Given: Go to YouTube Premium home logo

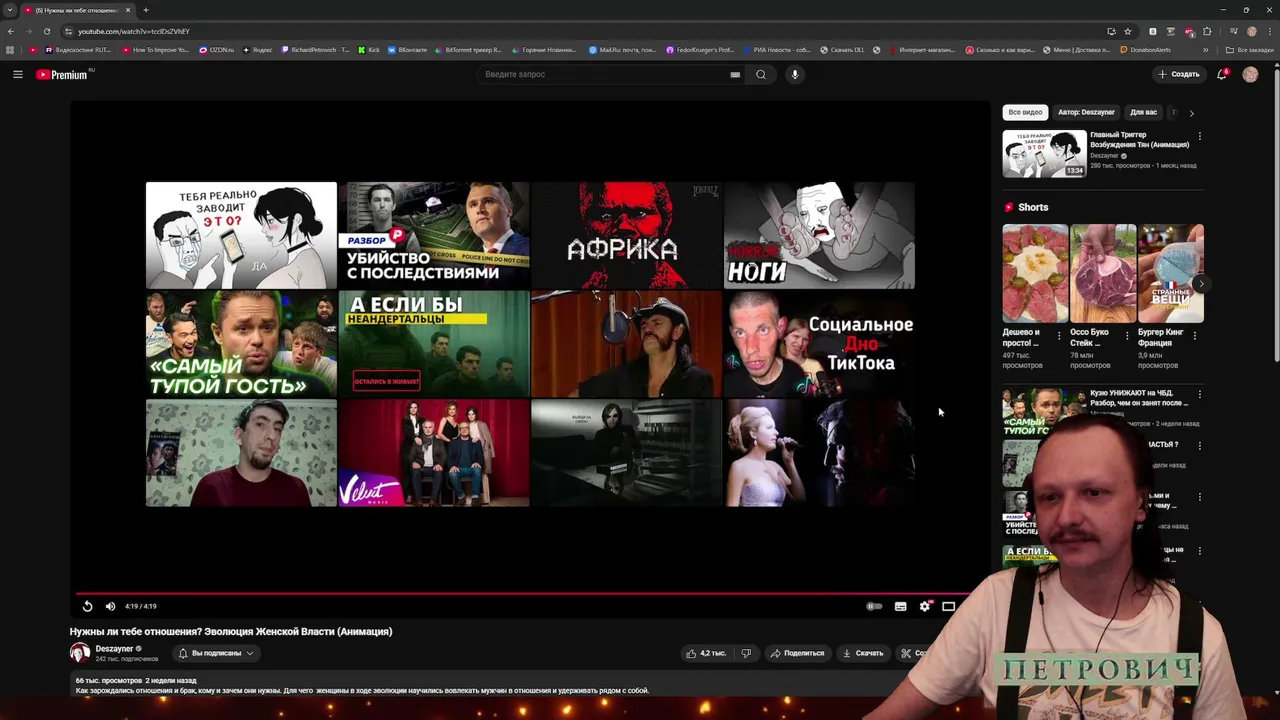Looking at the screenshot, I should click(x=63, y=74).
